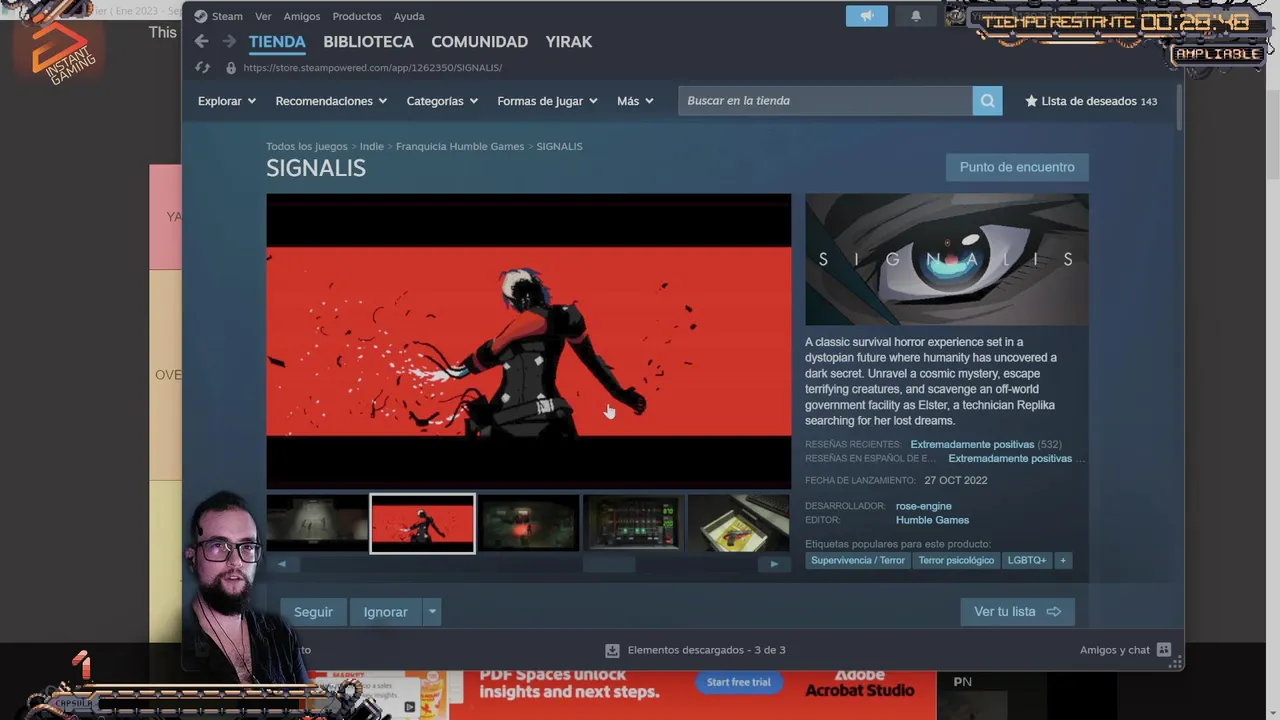Click the Punto de encuentro button
1280x720 pixels.
1017,167
